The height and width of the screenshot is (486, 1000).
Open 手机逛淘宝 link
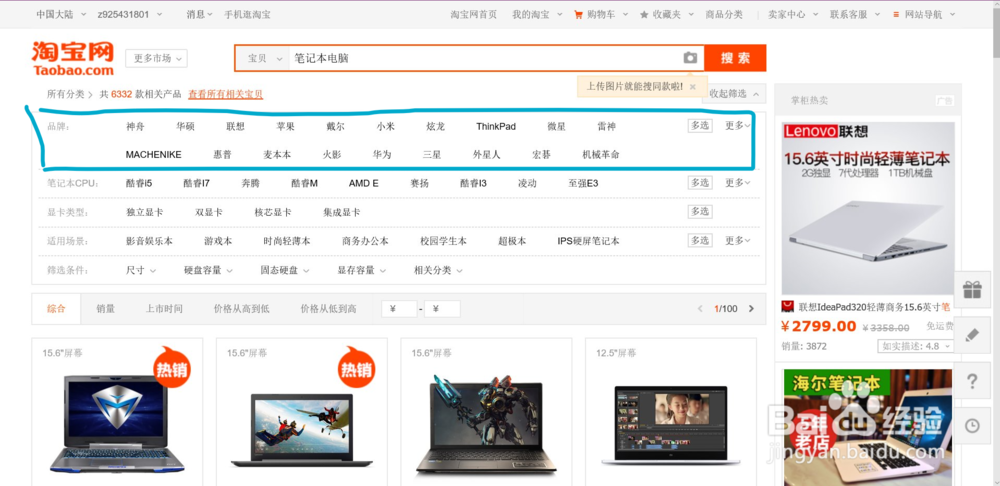247,14
